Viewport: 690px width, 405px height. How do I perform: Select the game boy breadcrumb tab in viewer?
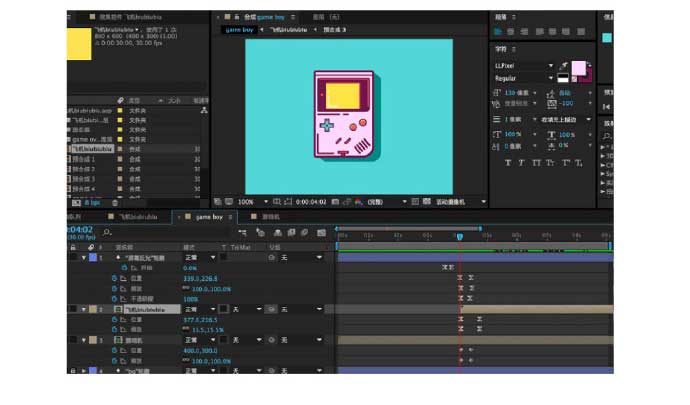click(239, 29)
